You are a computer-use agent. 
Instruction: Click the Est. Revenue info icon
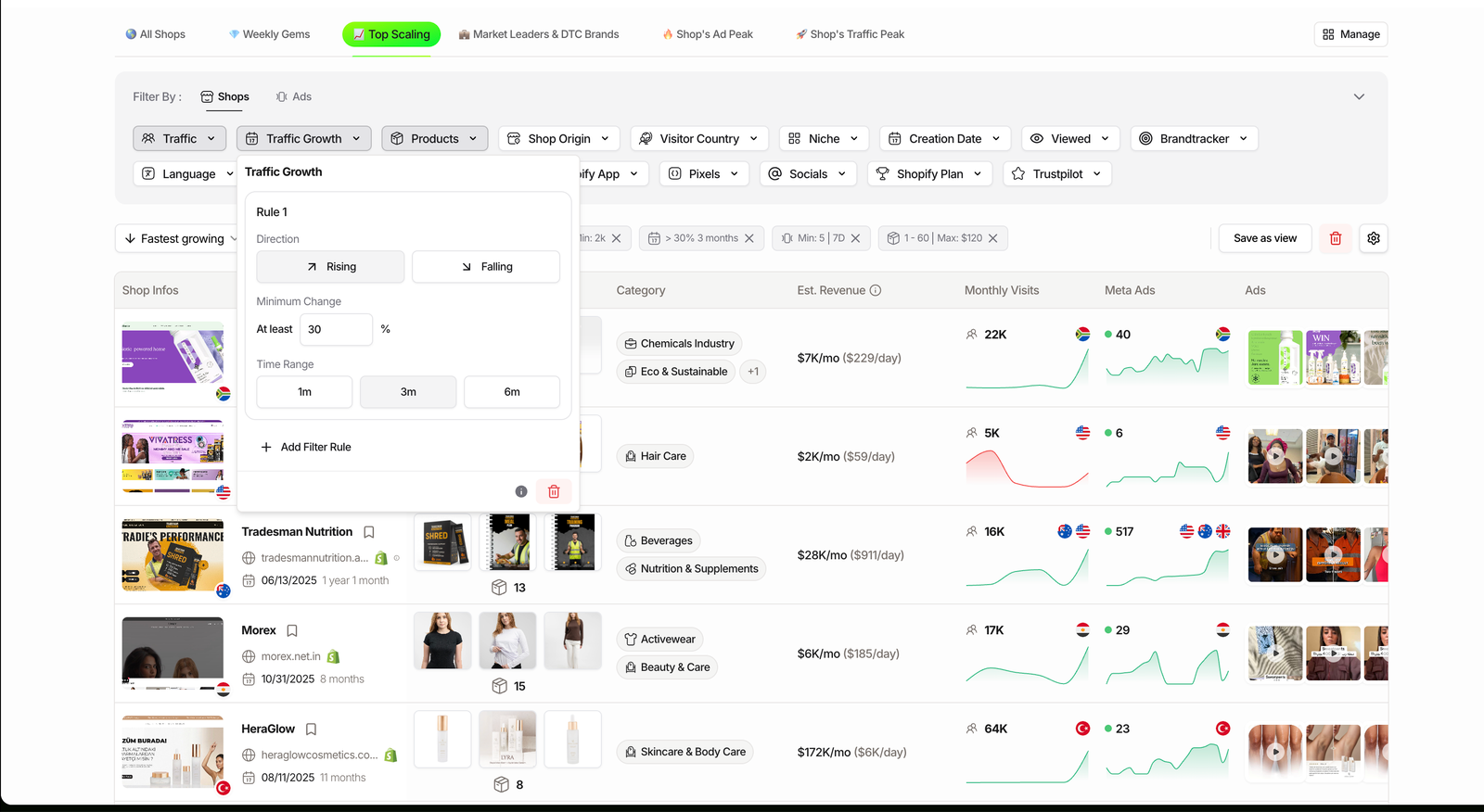pos(876,290)
